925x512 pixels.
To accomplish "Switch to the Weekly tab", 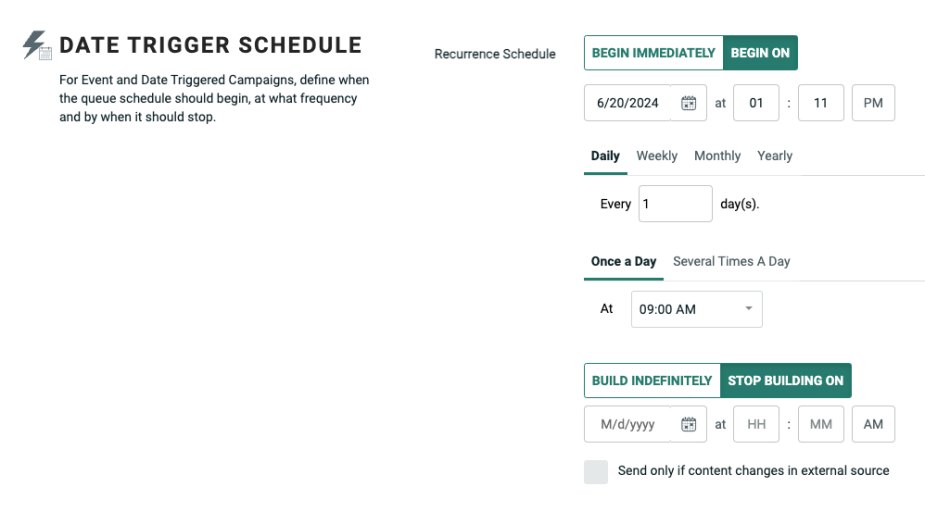I will tap(657, 156).
